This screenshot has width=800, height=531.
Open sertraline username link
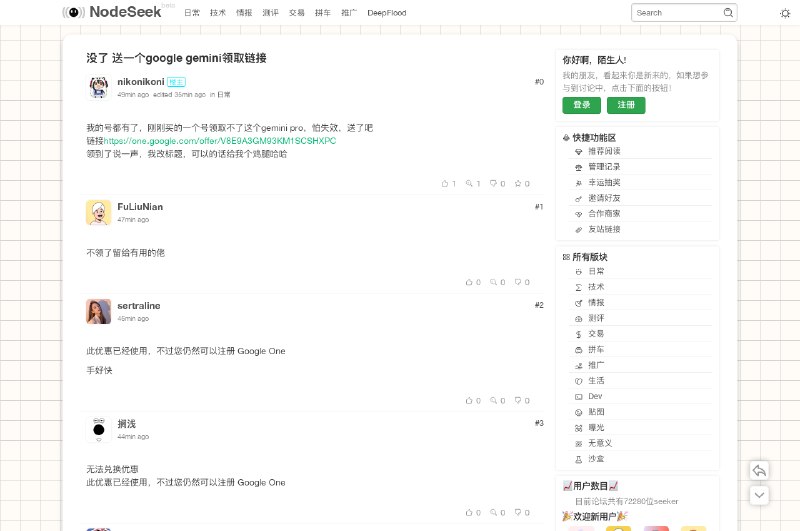[139, 306]
